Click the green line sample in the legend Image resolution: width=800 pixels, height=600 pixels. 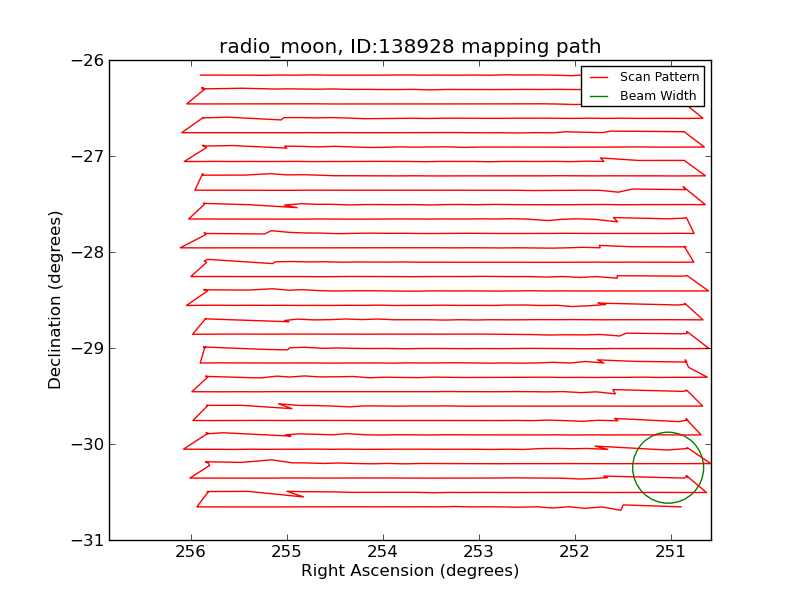point(599,96)
